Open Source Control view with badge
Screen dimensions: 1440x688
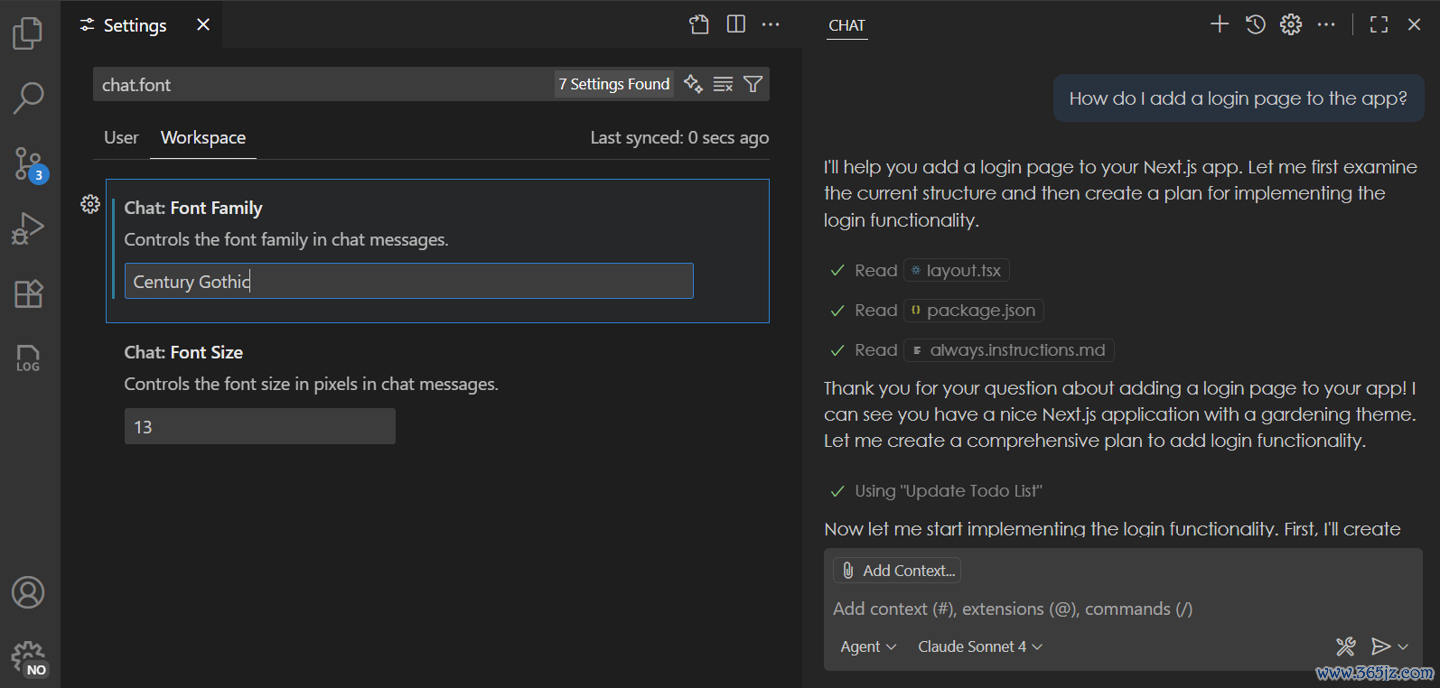tap(28, 164)
